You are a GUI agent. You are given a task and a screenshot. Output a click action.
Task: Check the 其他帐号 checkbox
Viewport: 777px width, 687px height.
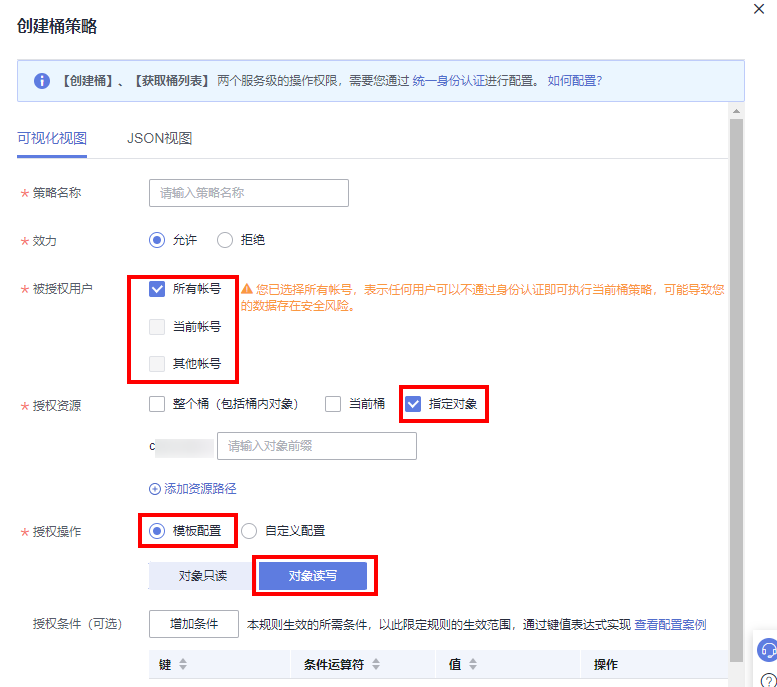tap(157, 364)
